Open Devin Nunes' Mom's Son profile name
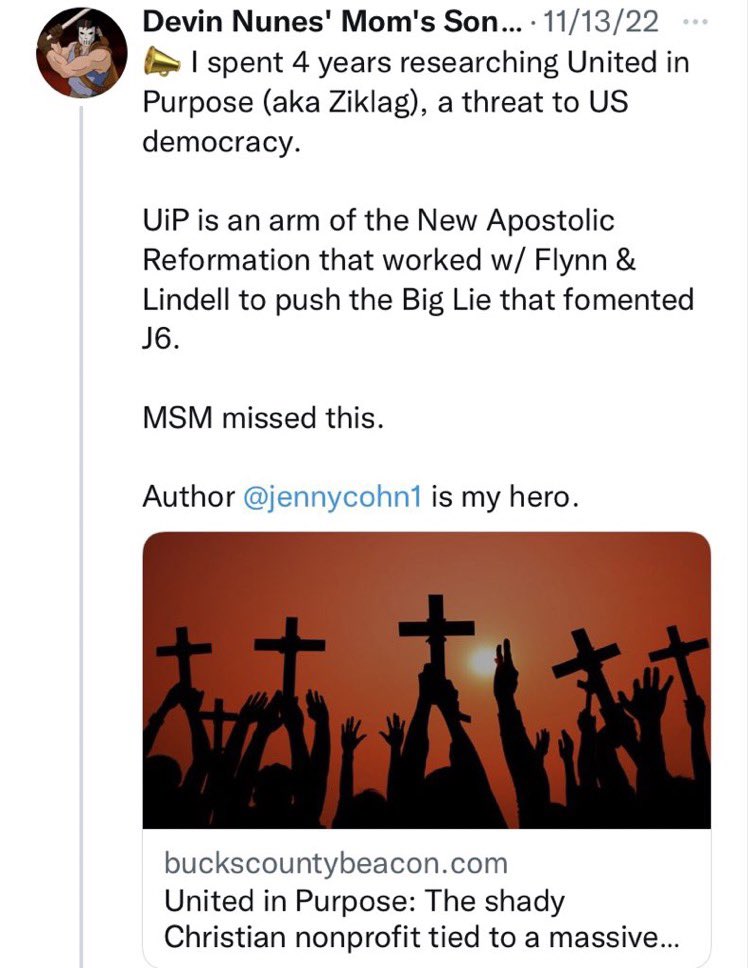 click(332, 23)
